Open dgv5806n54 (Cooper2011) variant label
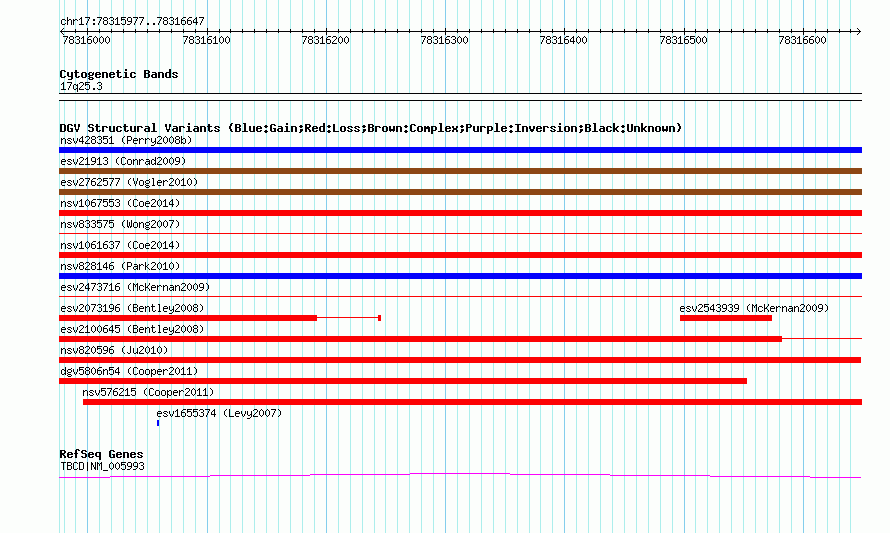Screen dimensions: 890x533 [x=129, y=371]
